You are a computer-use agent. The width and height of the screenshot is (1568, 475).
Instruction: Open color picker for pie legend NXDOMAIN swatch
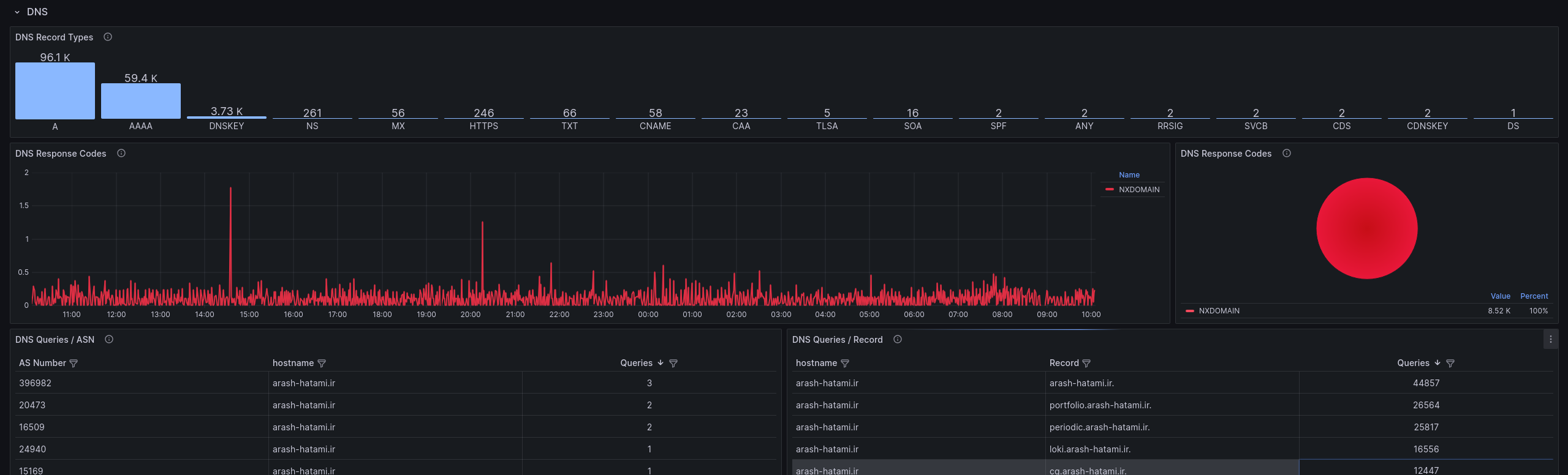pos(1189,311)
